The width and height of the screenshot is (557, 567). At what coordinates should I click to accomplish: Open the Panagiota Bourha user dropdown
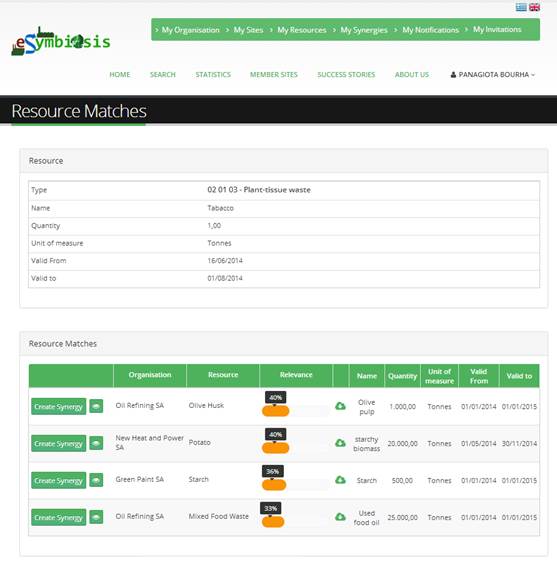tap(493, 74)
